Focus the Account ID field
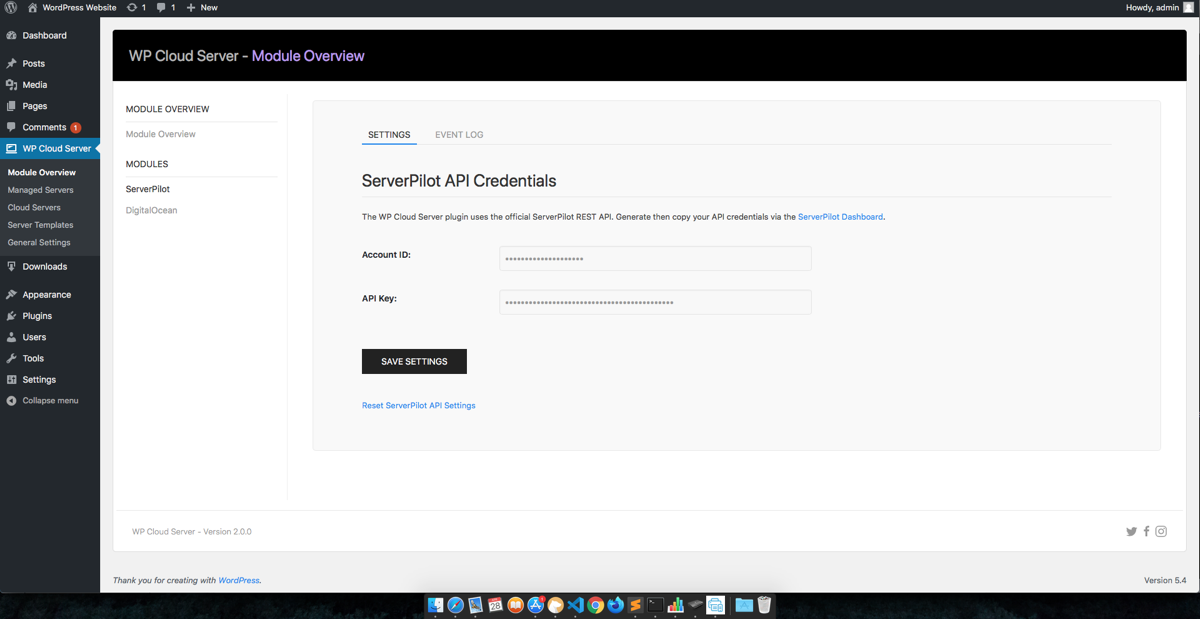1200x619 pixels. coord(655,258)
